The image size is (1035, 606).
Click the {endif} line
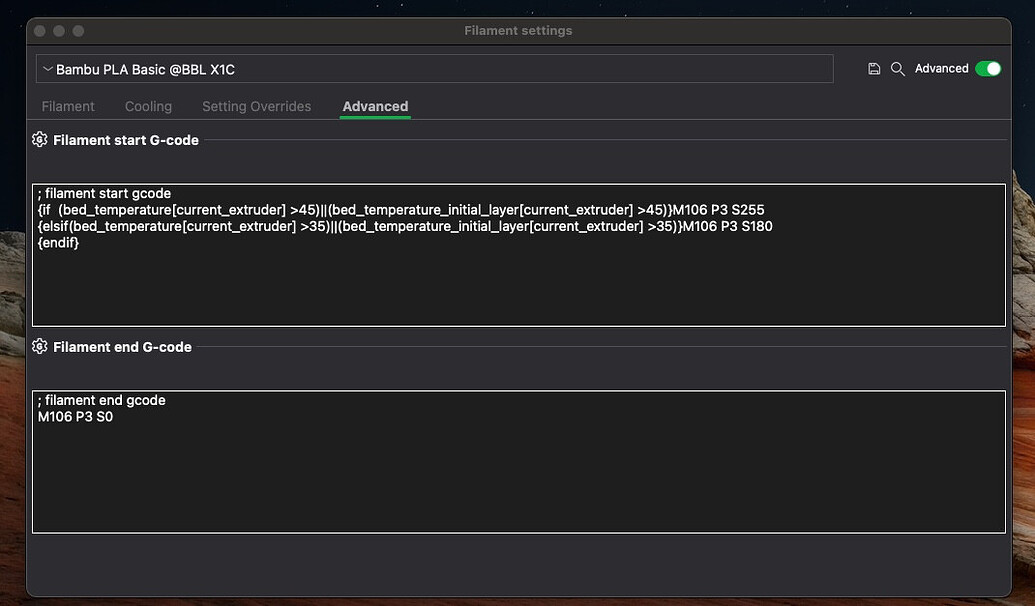point(58,243)
